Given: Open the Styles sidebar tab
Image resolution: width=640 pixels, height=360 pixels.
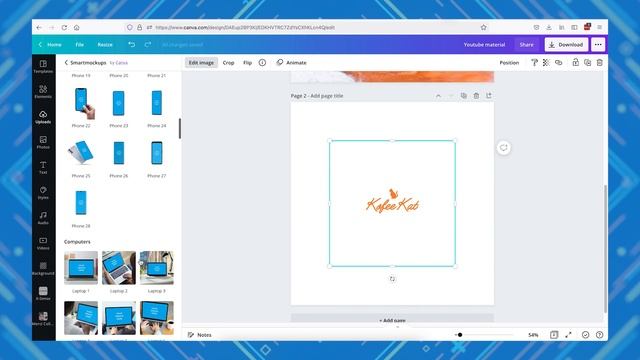Looking at the screenshot, I should click(43, 193).
